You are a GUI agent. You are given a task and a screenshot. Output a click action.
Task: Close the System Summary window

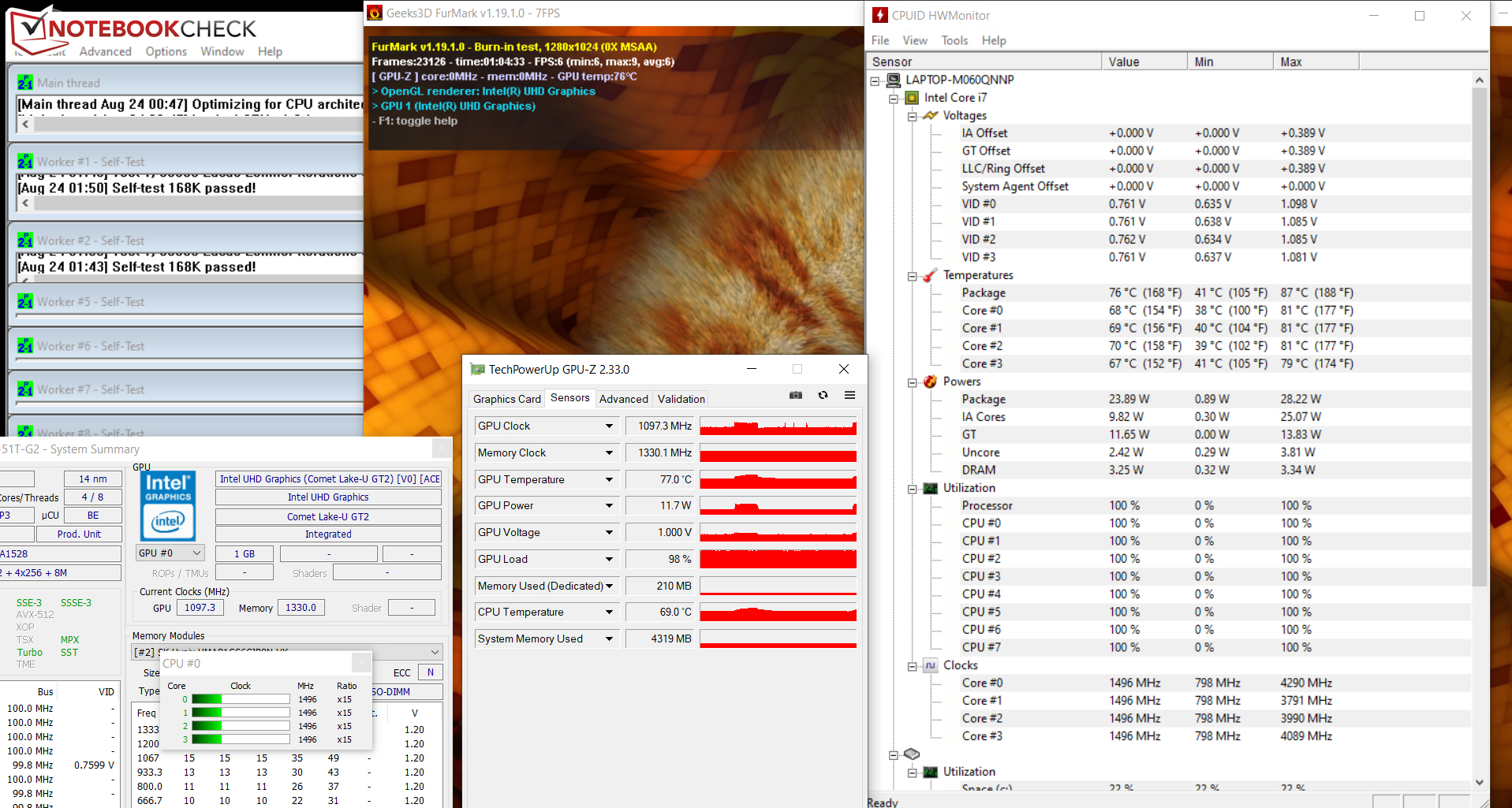click(442, 449)
